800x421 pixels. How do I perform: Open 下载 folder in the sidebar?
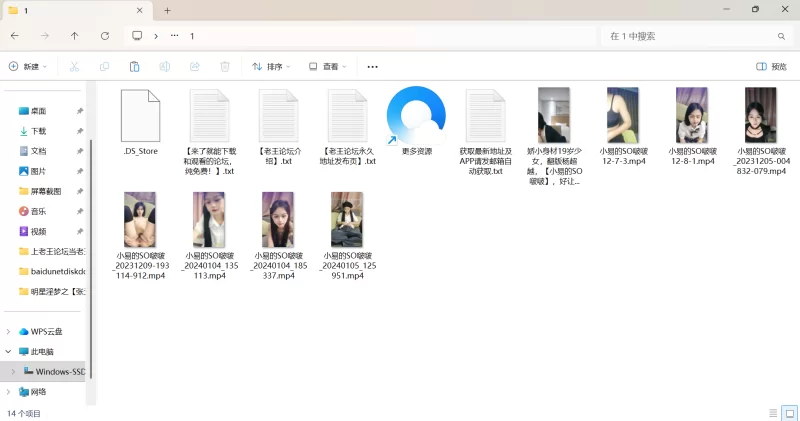pyautogui.click(x=38, y=131)
